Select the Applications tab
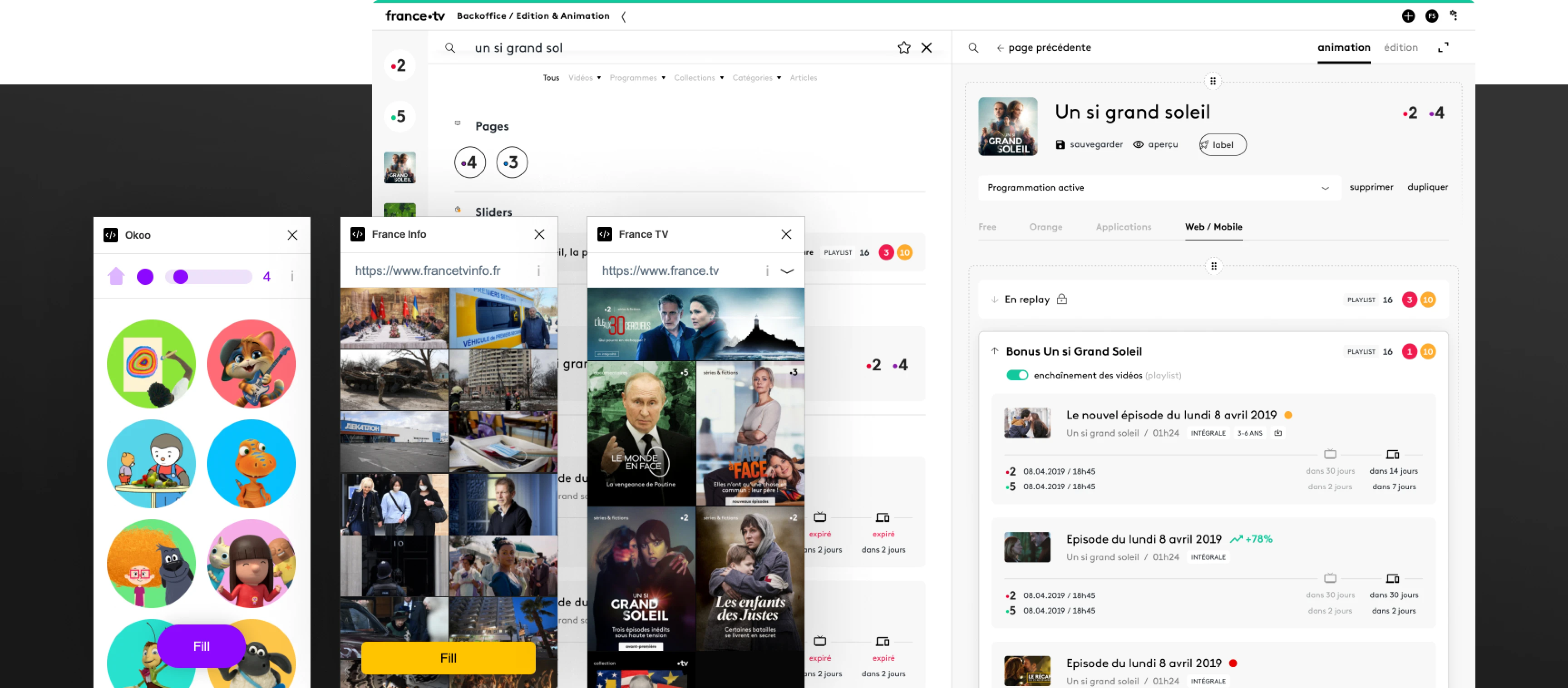 pos(1123,227)
